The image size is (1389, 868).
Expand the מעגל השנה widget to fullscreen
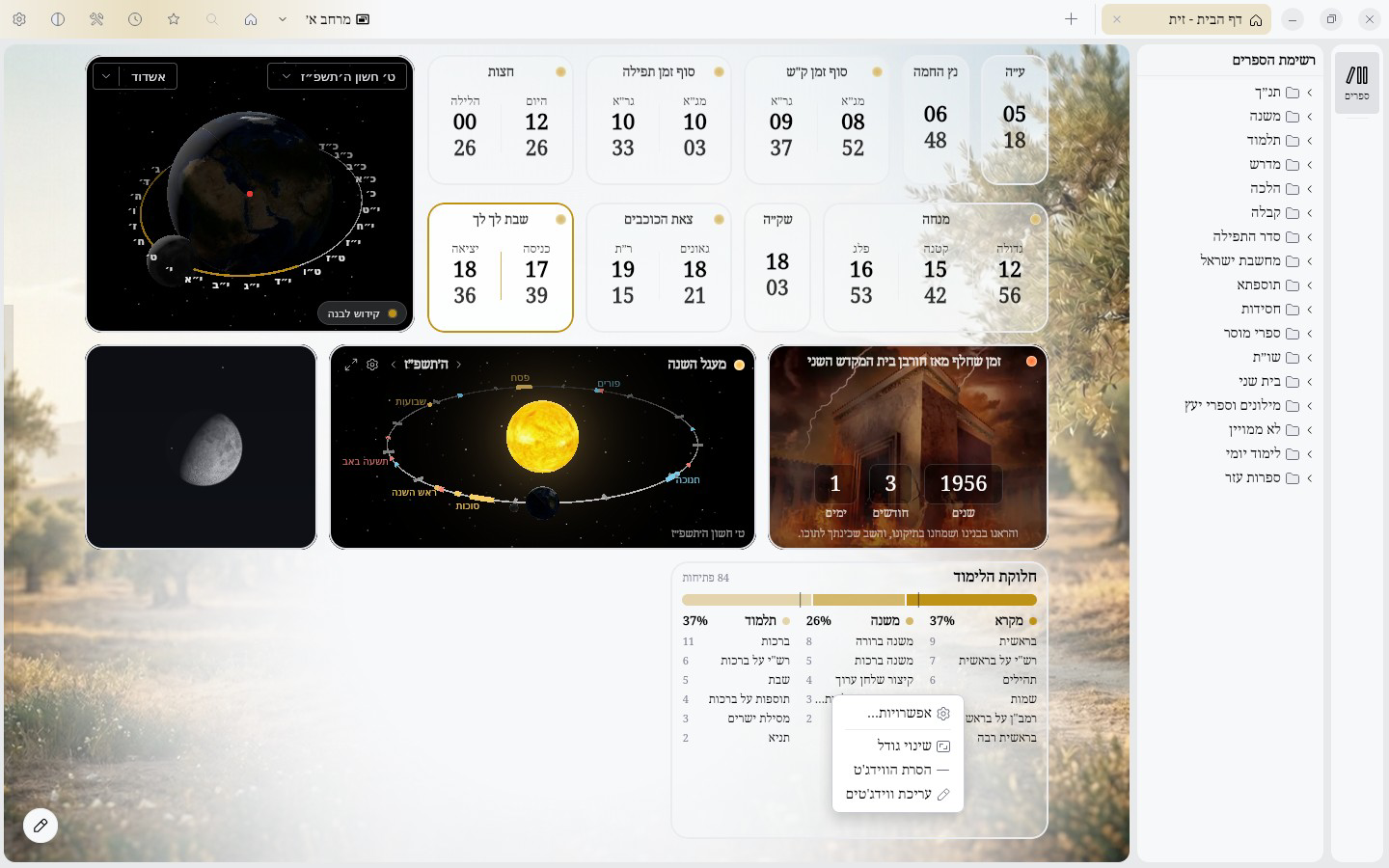(x=351, y=365)
